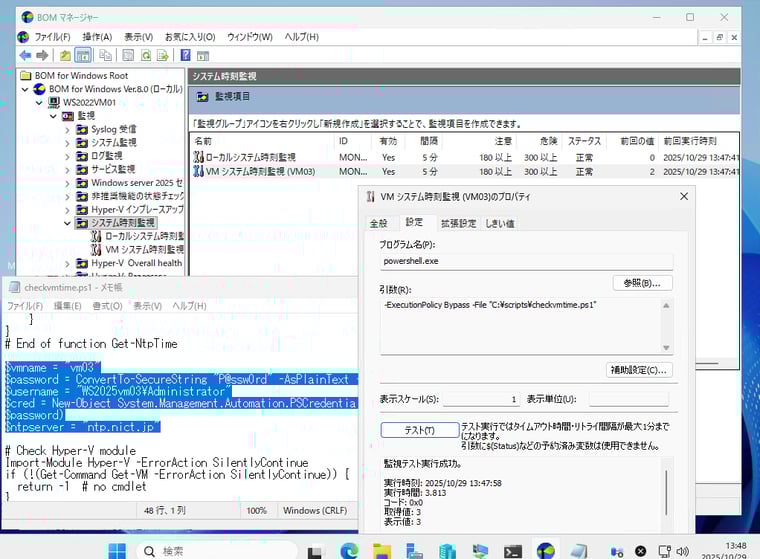Image resolution: width=760 pixels, height=559 pixels.
Task: Open the terminal icon in the taskbar
Action: [513, 551]
